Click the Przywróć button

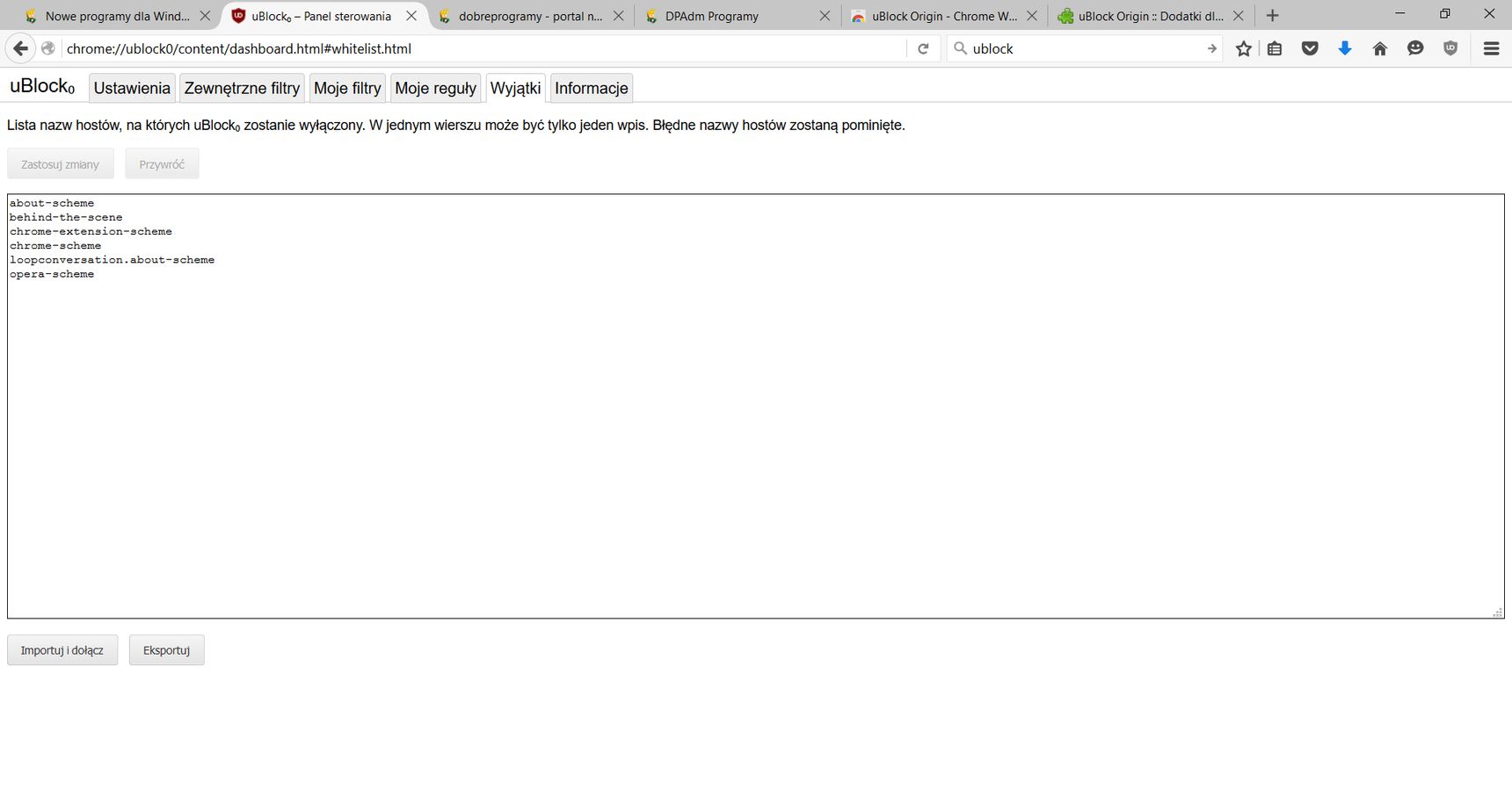162,164
